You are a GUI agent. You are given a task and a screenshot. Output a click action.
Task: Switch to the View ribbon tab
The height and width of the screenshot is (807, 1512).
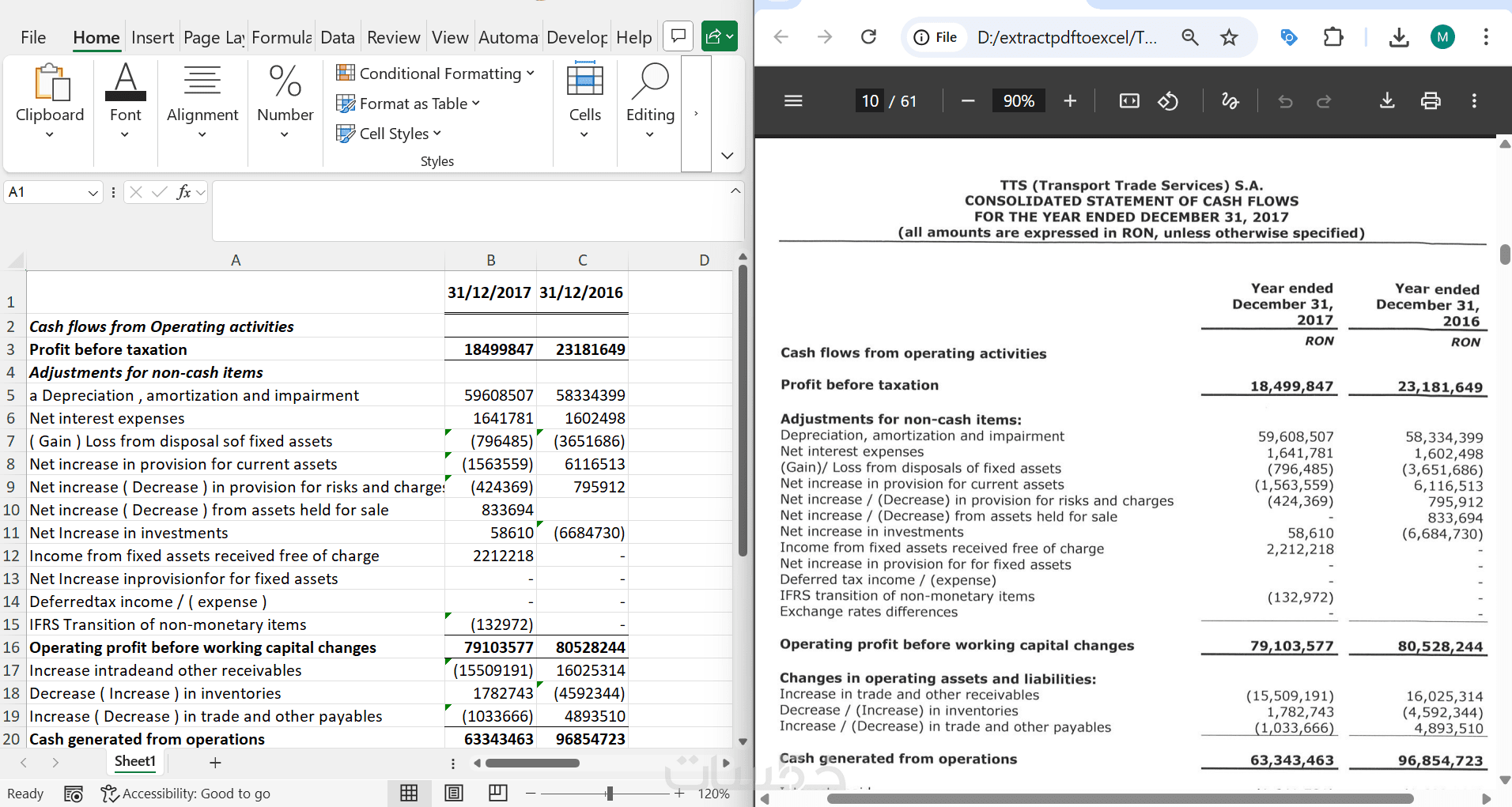pyautogui.click(x=450, y=37)
